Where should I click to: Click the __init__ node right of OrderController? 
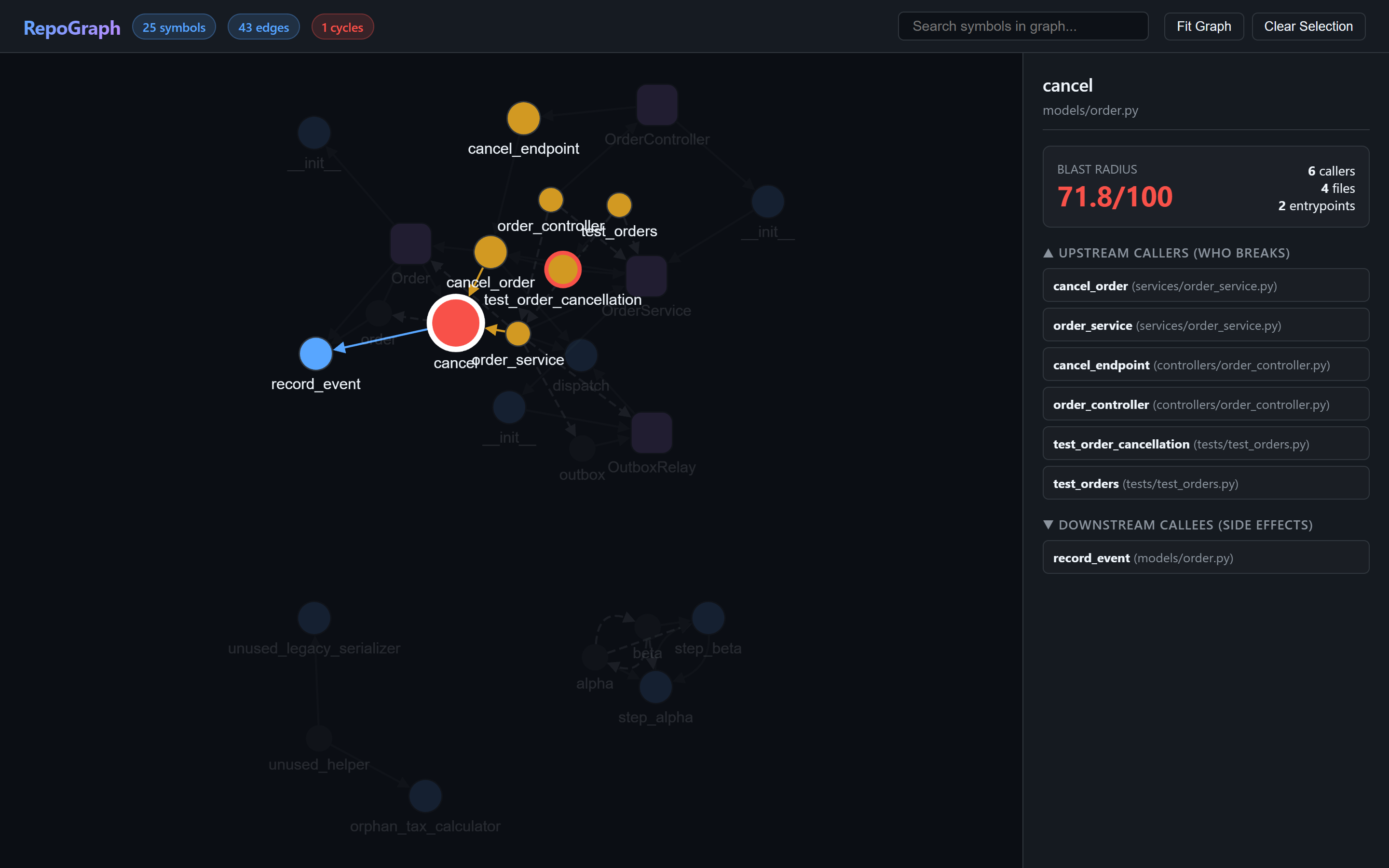coord(768,202)
